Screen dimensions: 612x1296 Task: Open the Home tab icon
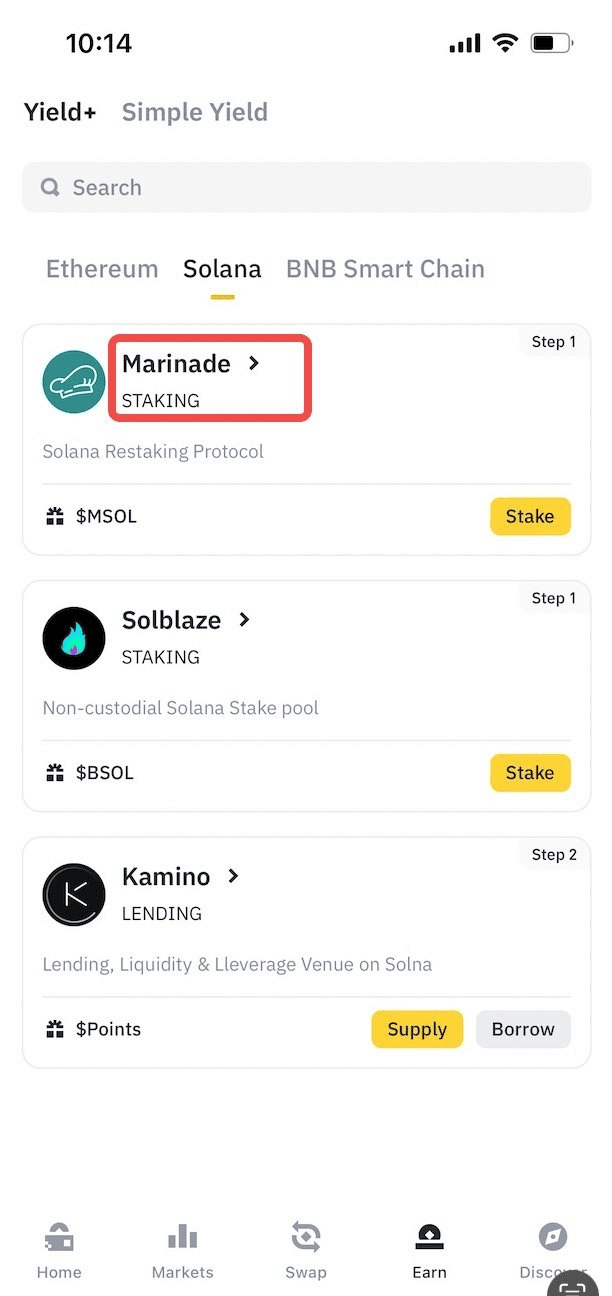(x=59, y=1238)
